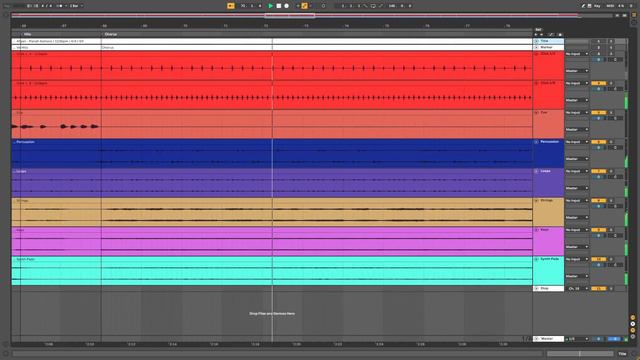Mute Strings via track activator
The width and height of the screenshot is (640, 360).
tap(599, 201)
